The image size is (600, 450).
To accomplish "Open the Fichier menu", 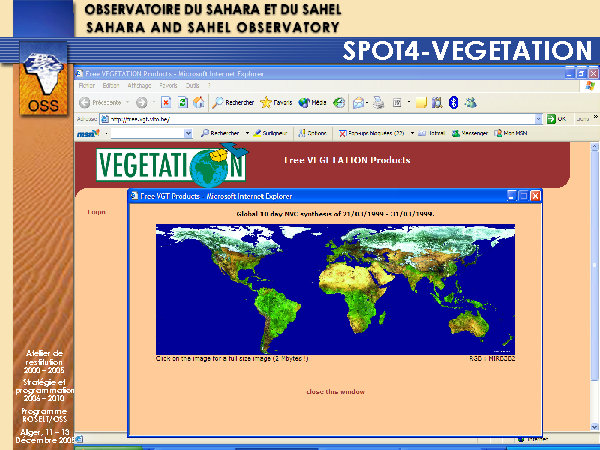I will [86, 86].
